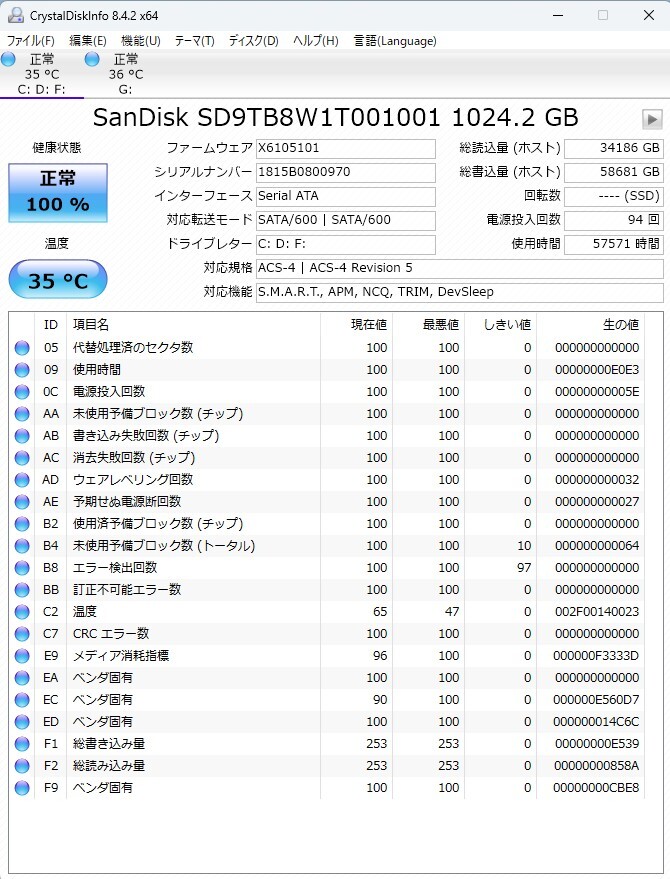
Task: Select the C: D: F: disk tab
Action: (42, 74)
